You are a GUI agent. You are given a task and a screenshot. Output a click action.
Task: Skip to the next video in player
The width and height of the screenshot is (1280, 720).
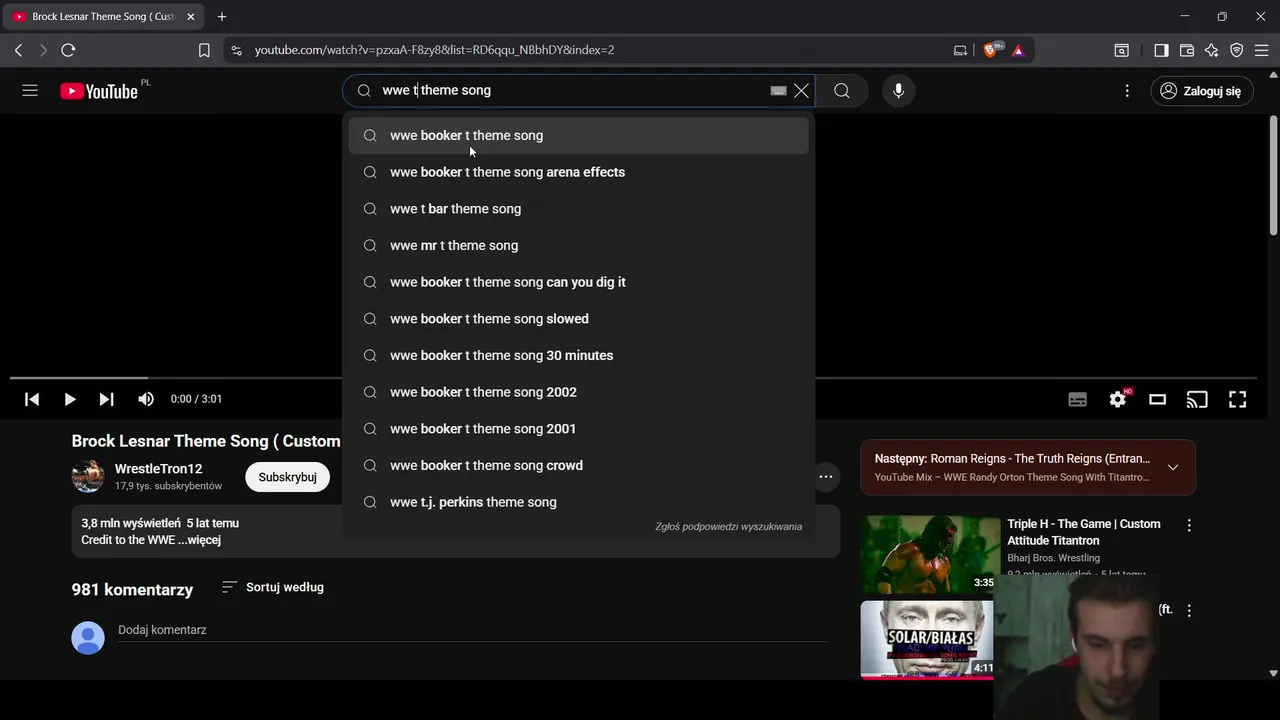(106, 399)
